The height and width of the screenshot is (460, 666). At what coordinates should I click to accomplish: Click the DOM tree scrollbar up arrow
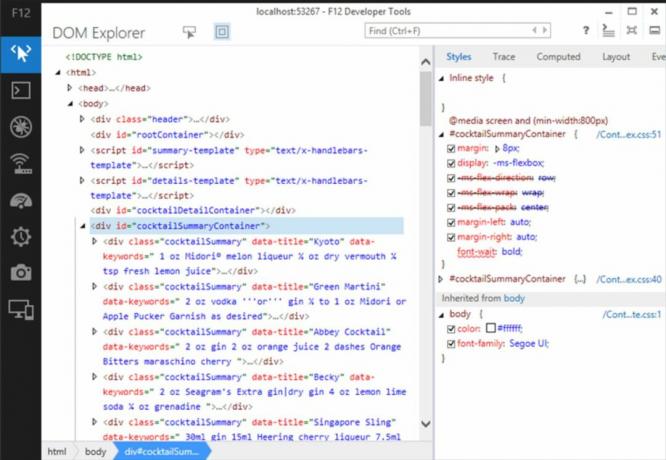pos(426,62)
